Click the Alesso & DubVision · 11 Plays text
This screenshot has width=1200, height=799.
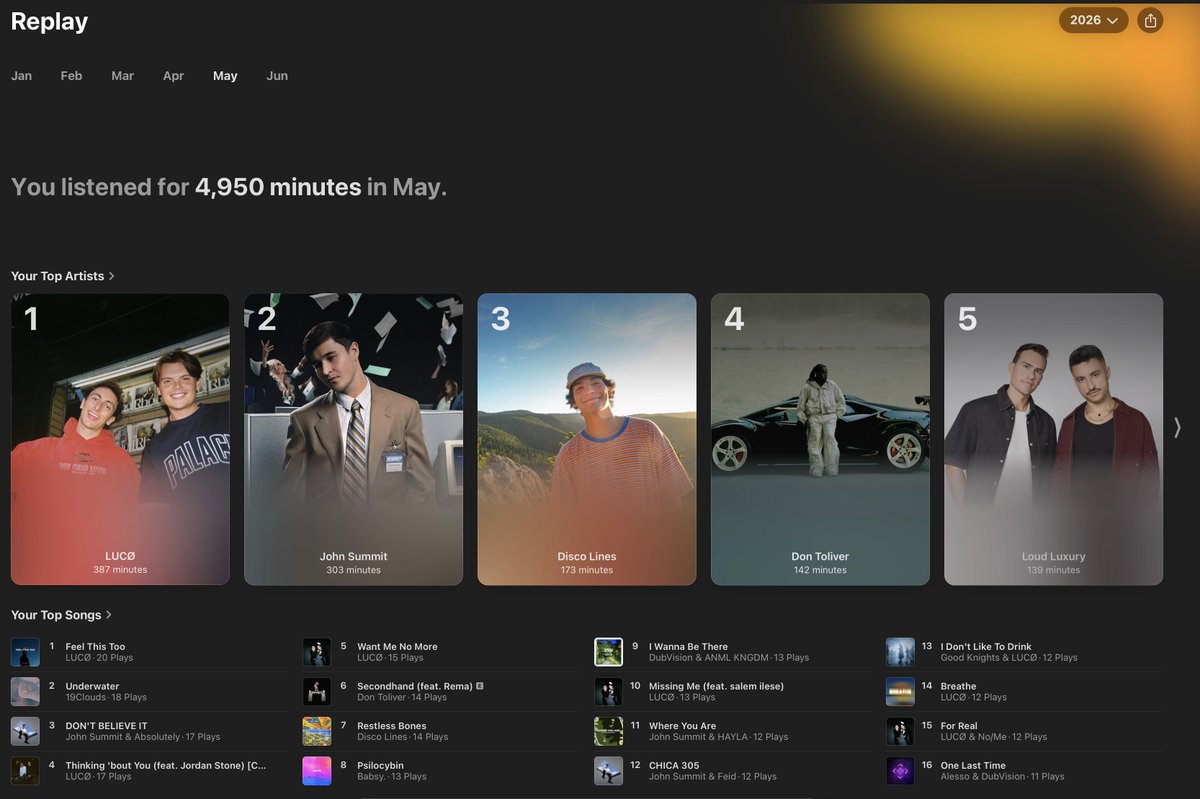pos(1003,777)
